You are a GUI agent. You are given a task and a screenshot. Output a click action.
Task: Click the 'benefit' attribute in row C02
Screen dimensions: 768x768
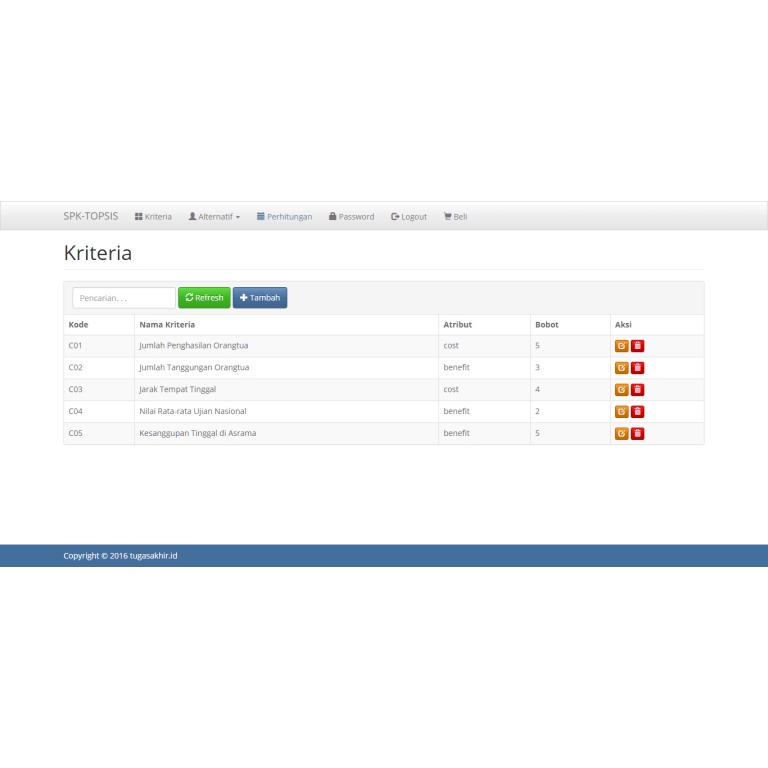[x=456, y=367]
